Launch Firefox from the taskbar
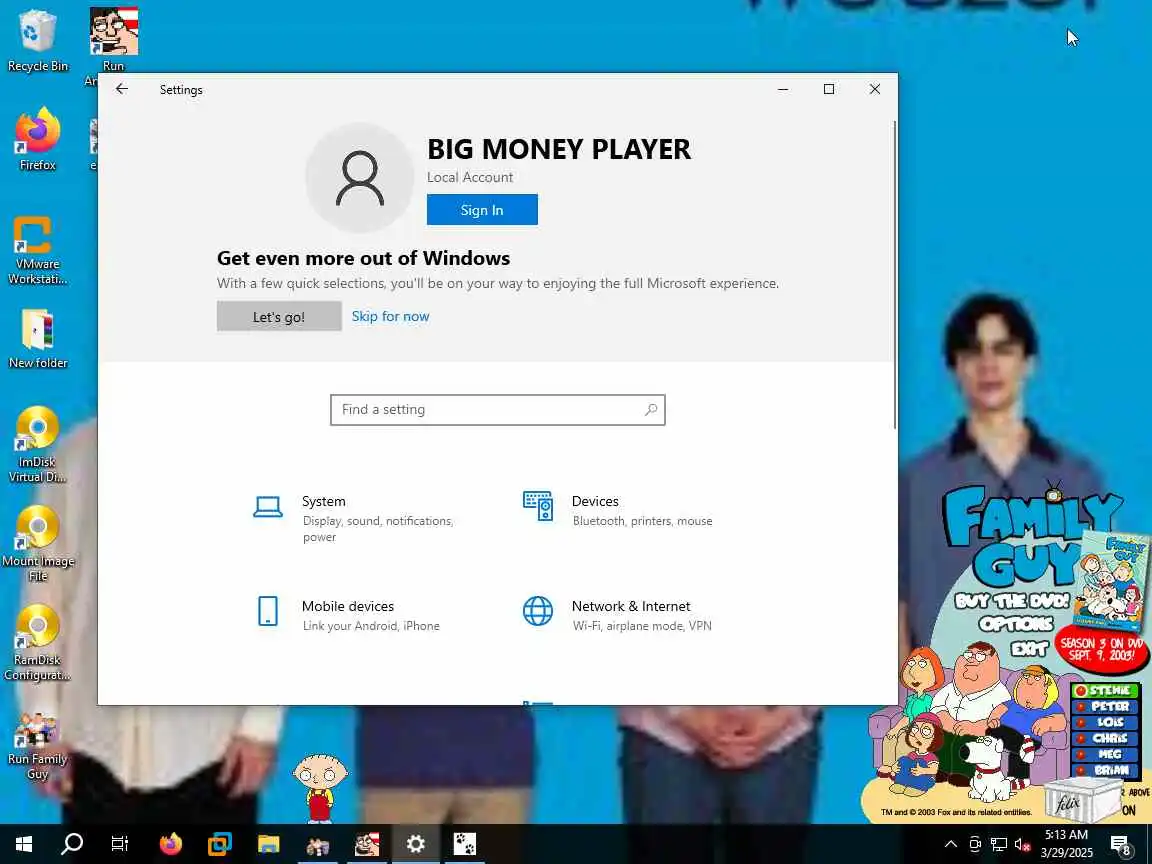 (170, 844)
